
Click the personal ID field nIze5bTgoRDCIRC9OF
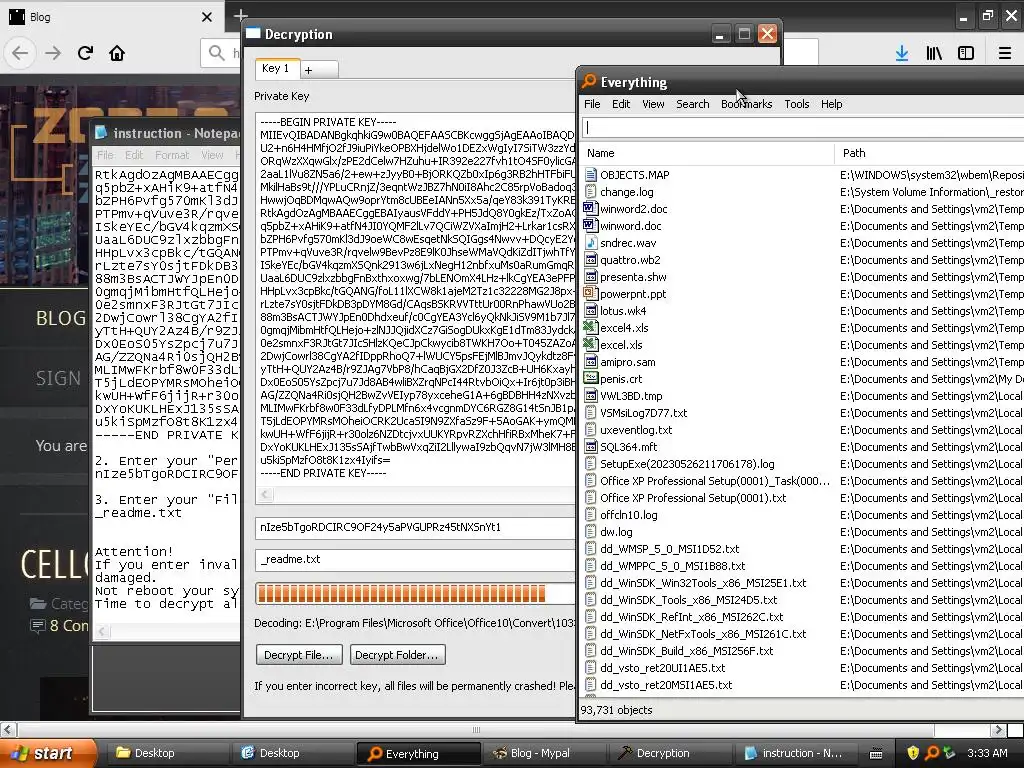point(415,528)
